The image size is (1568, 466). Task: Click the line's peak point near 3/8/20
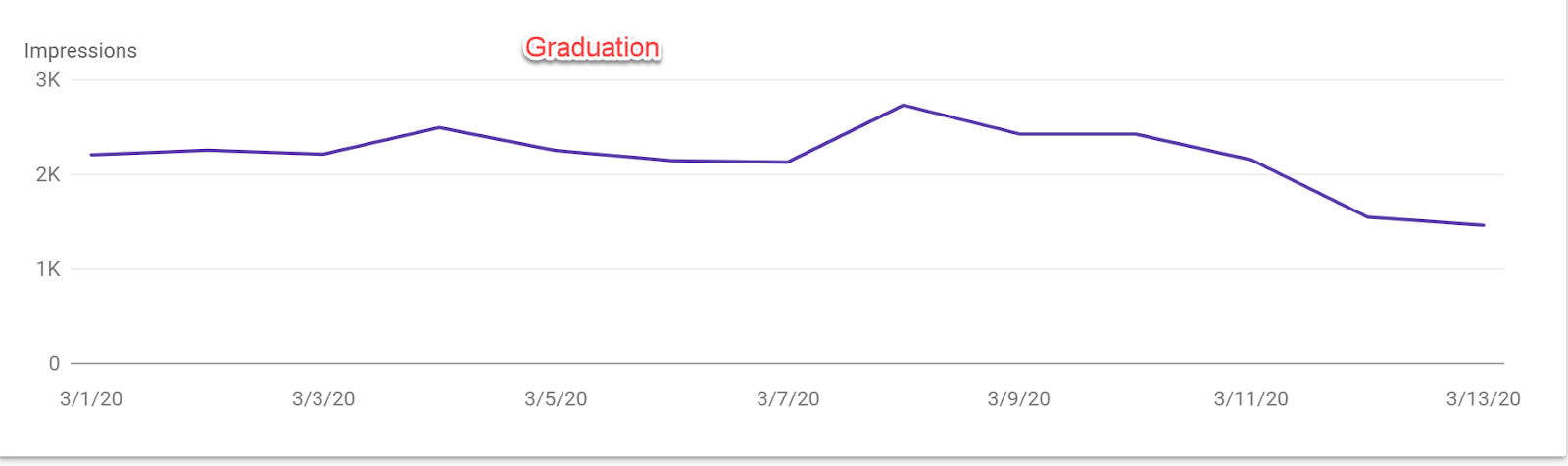904,105
